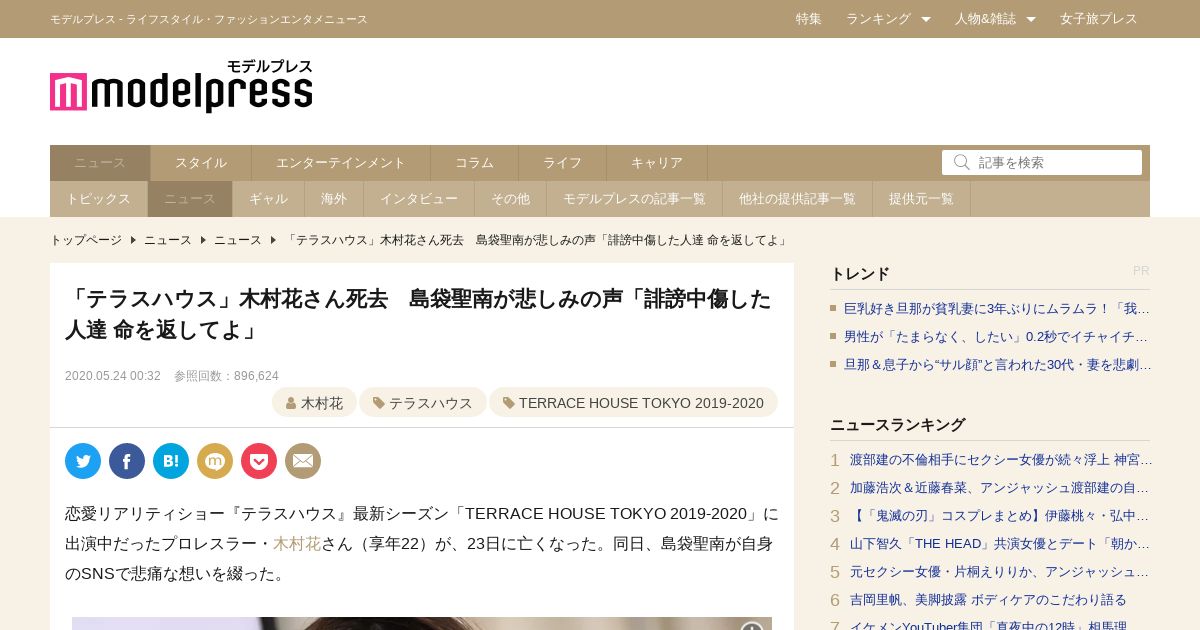The width and height of the screenshot is (1200, 630).
Task: Click the date 2020.05.24 00:32
Action: point(113,376)
